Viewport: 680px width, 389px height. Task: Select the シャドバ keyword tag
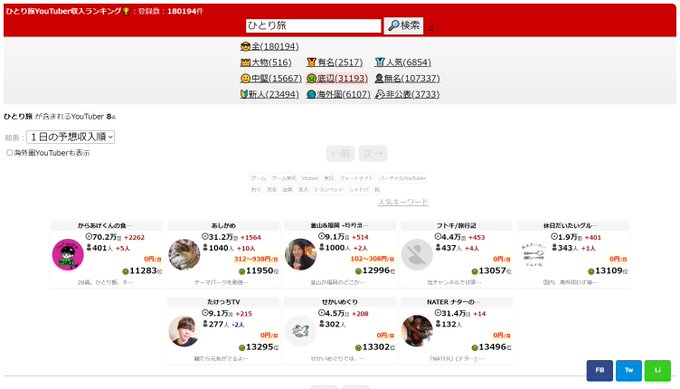point(359,190)
